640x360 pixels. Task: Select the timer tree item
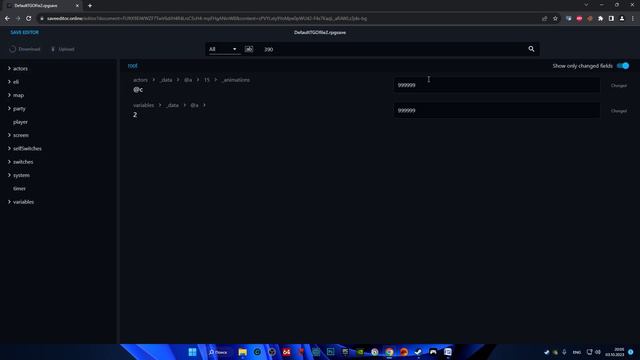[x=19, y=189]
